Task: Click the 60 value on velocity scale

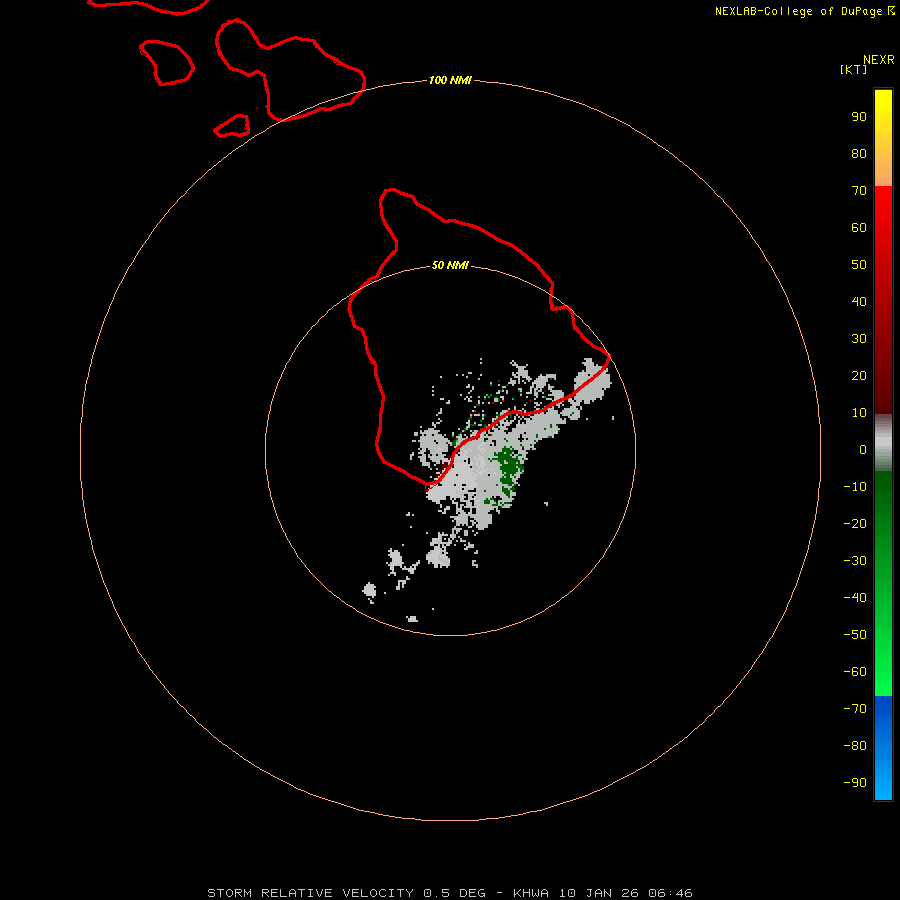Action: click(x=859, y=228)
